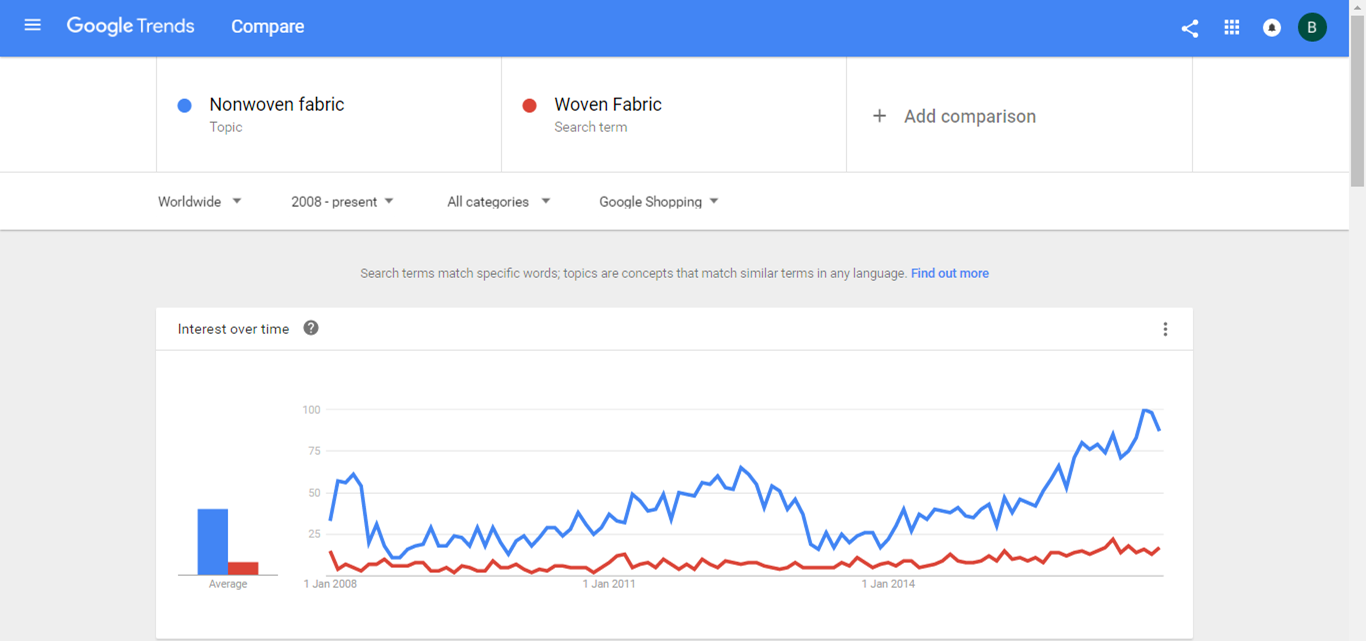Click the Google Trends logo
The width and height of the screenshot is (1366, 641).
click(x=131, y=26)
